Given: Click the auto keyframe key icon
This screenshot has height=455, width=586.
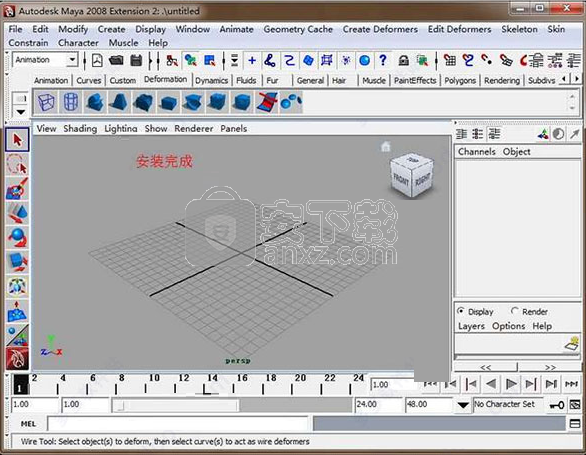Looking at the screenshot, I should 556,405.
